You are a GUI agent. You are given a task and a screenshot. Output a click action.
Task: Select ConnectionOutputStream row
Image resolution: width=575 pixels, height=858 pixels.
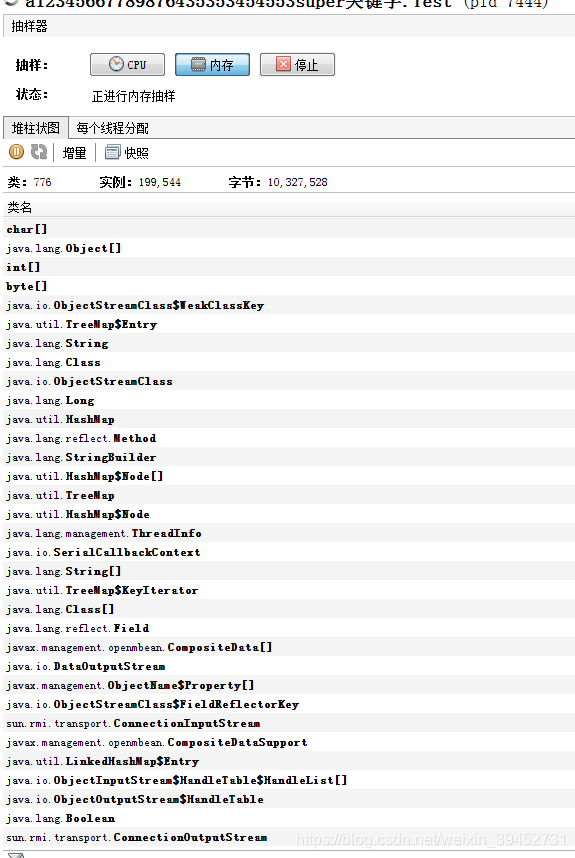pyautogui.click(x=289, y=838)
